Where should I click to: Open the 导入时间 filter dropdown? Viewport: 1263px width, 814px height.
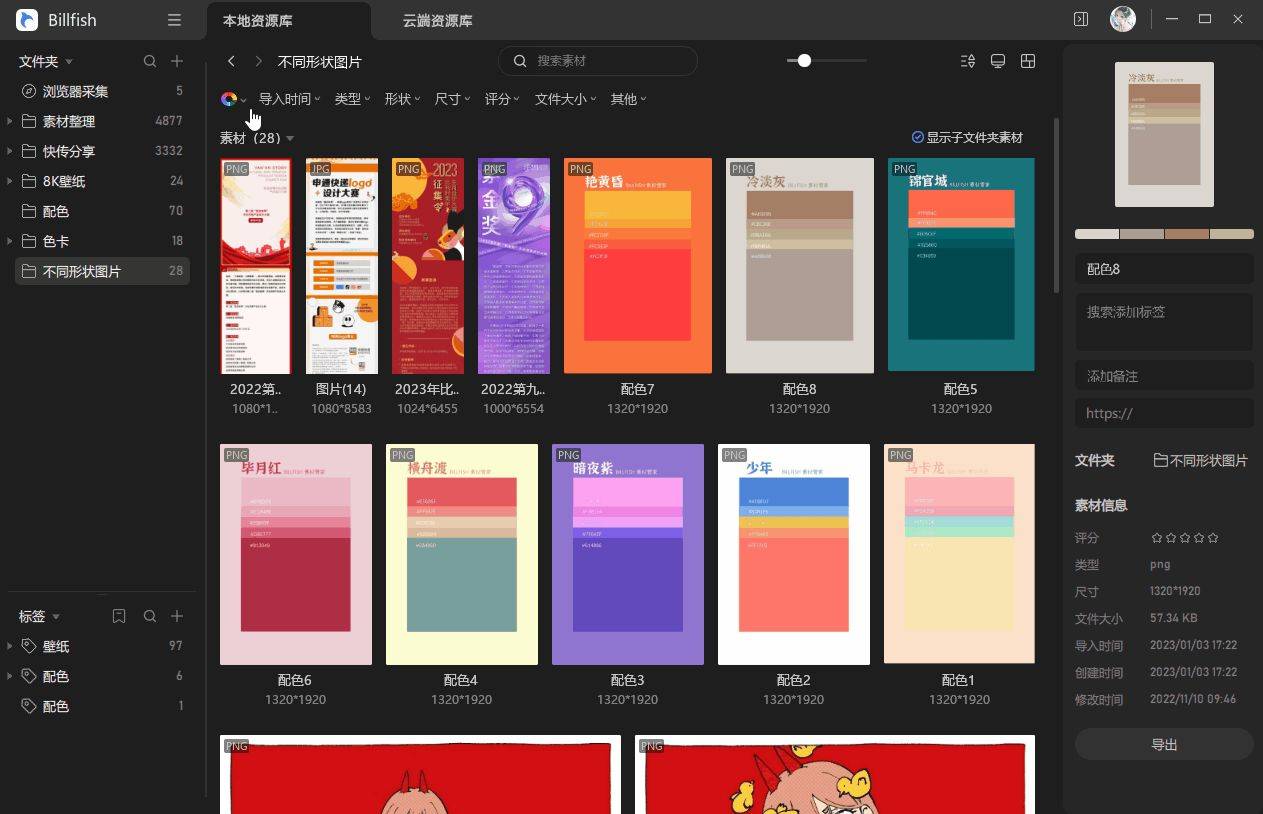[x=289, y=99]
